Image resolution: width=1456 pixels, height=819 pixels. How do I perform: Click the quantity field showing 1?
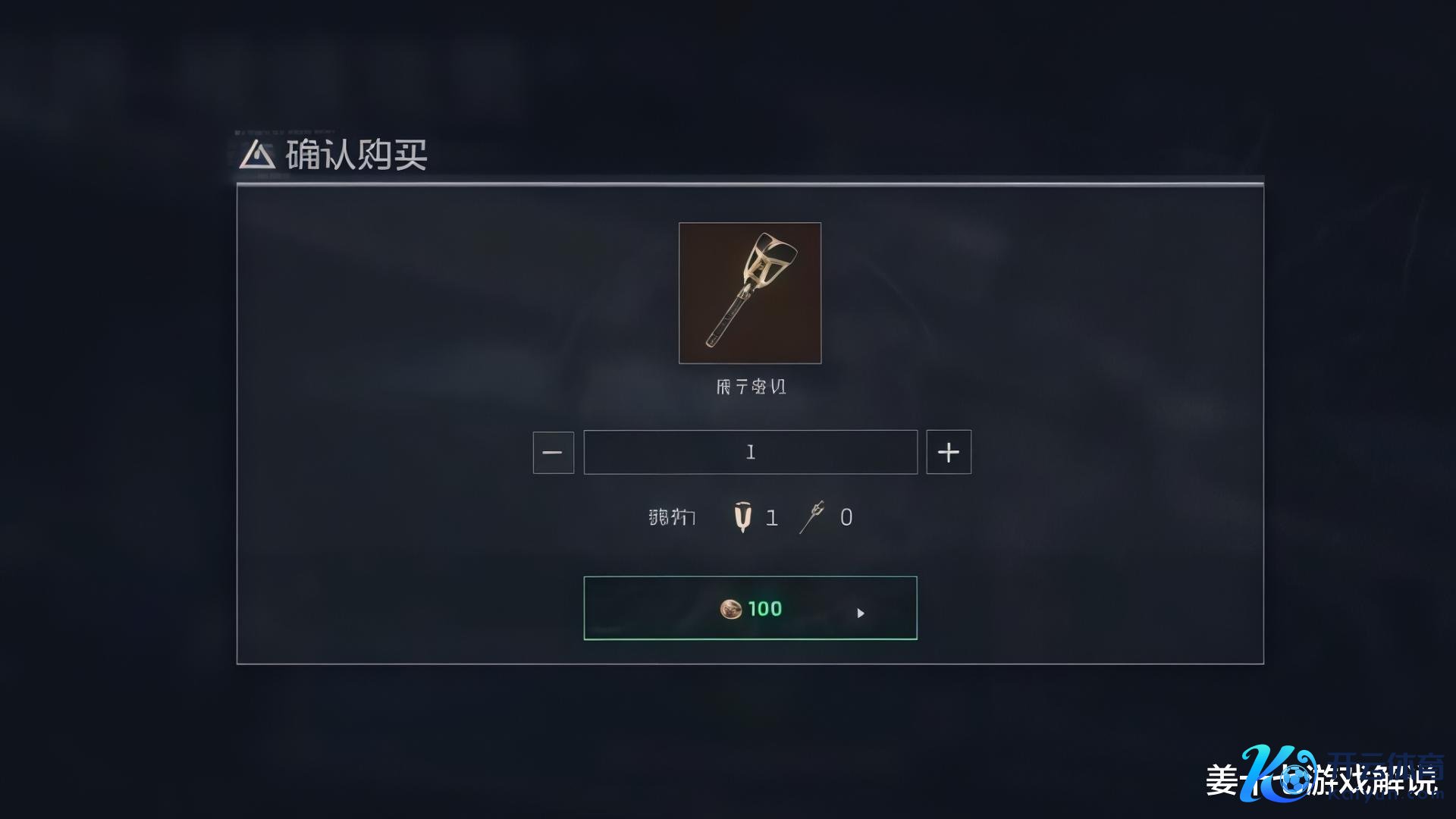[x=750, y=453]
